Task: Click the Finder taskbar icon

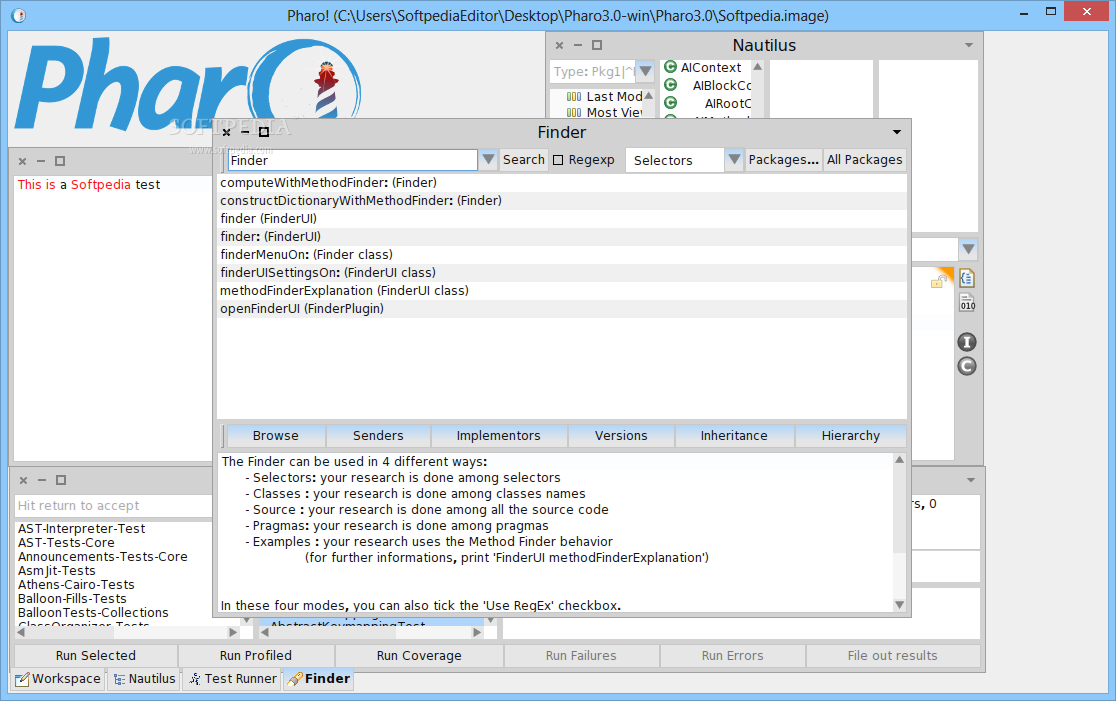Action: (x=295, y=679)
